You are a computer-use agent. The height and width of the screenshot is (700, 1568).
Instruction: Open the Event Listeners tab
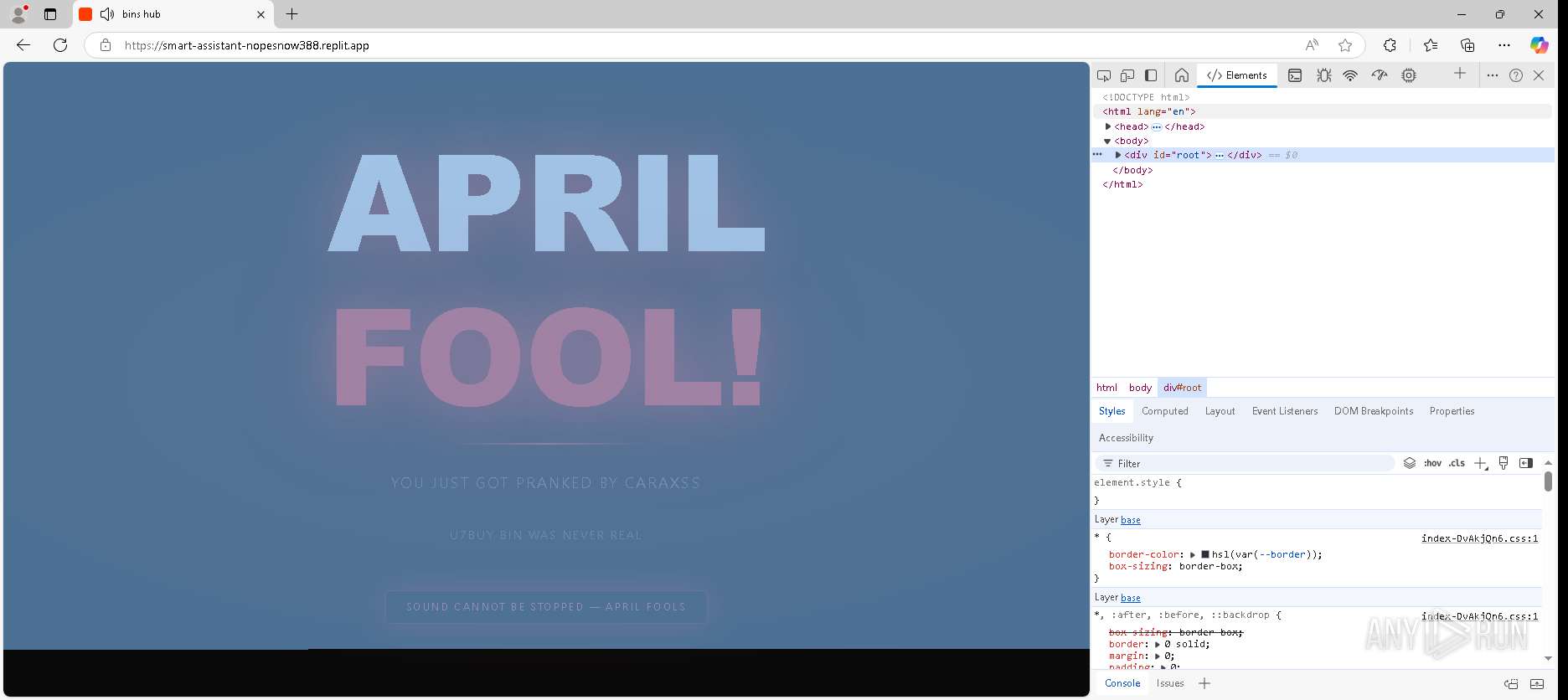[1285, 411]
